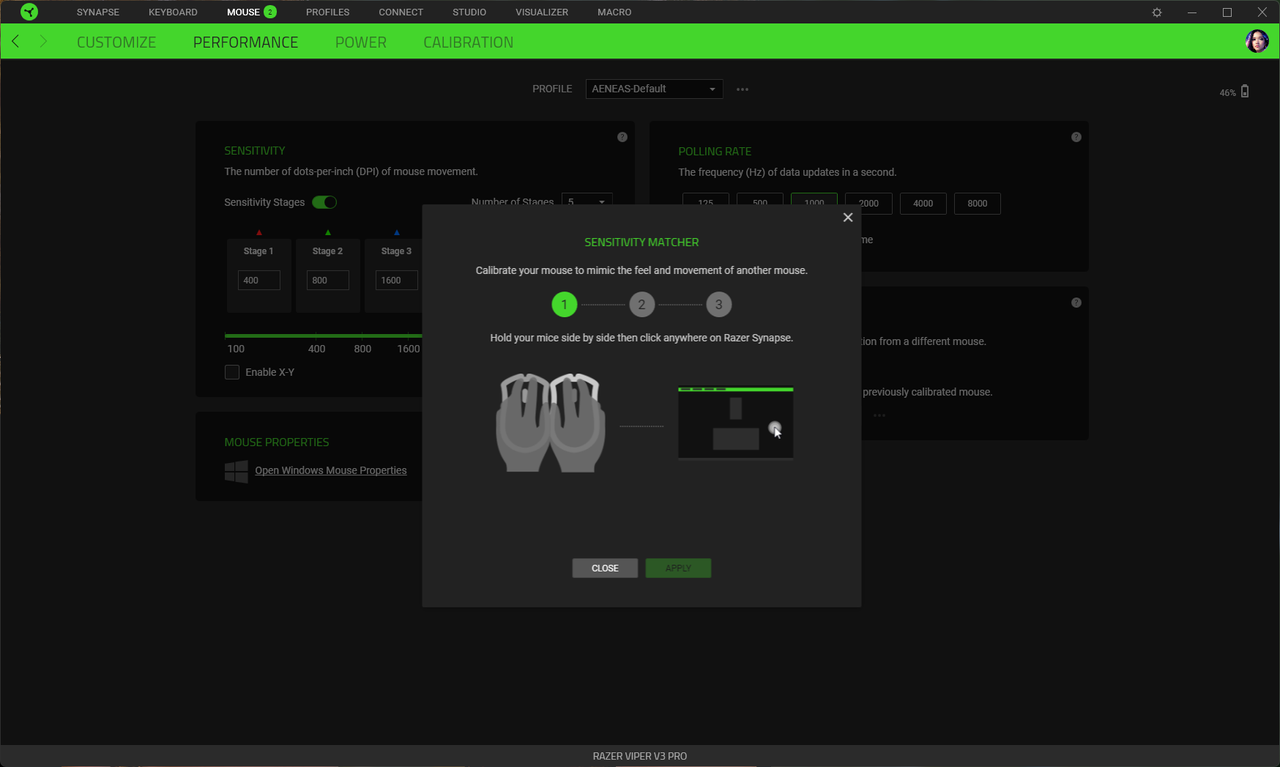Set polling rate to 1000
The width and height of the screenshot is (1280, 767).
click(x=814, y=202)
